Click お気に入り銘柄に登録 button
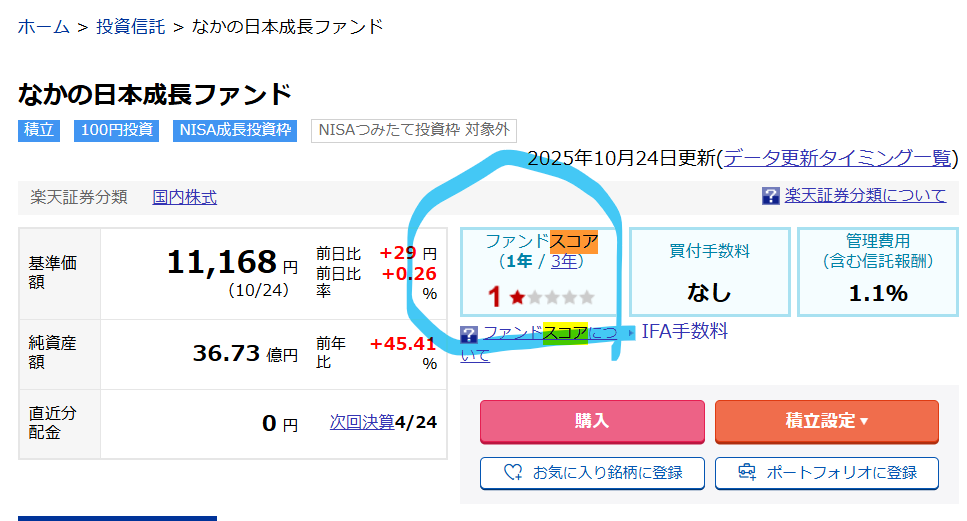Screen dimensions: 967x521 tap(592, 473)
